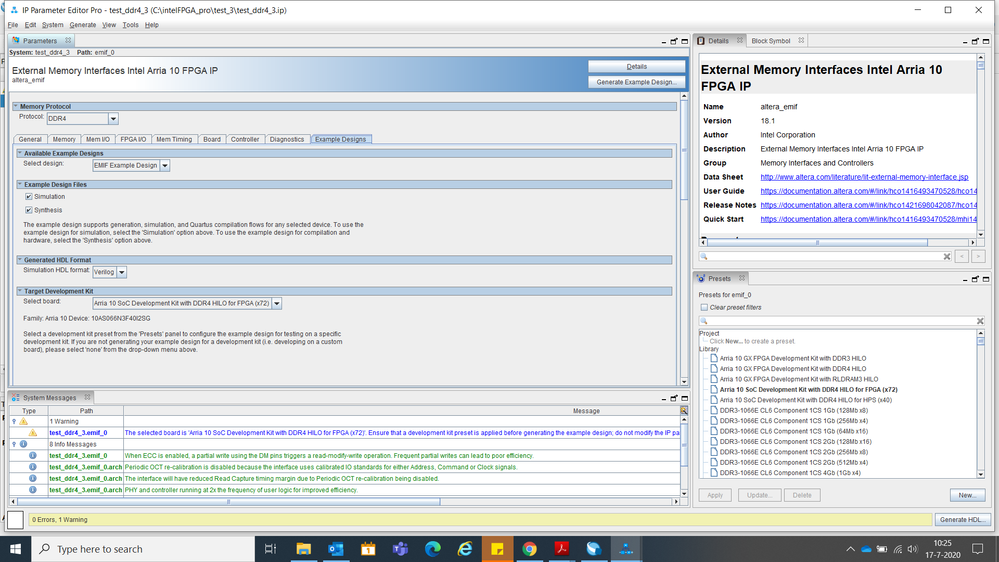Collapse Target Development Kit section
Viewport: 999px width, 562px height.
pos(20,291)
